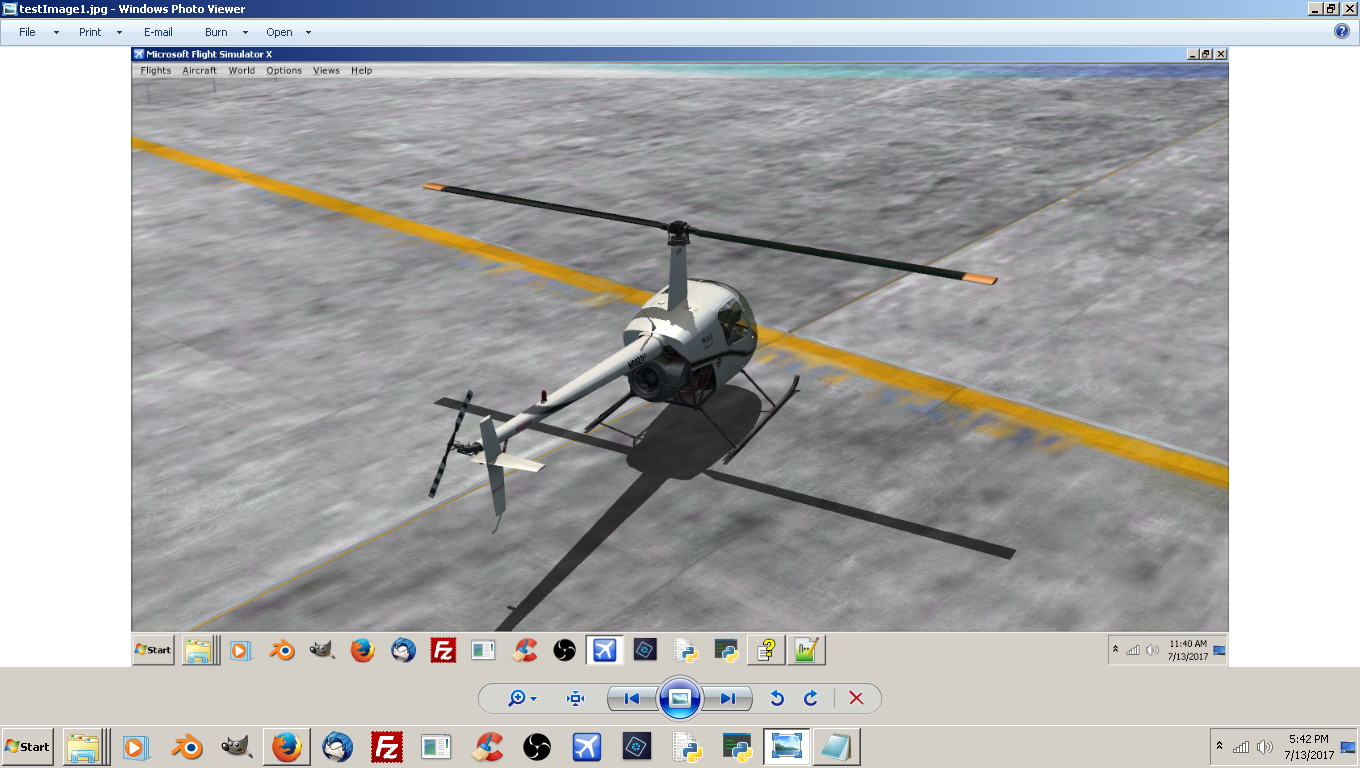Click the network icon beside the 5:42 PM clock
Screen dimensions: 1360x768
pos(1241,747)
